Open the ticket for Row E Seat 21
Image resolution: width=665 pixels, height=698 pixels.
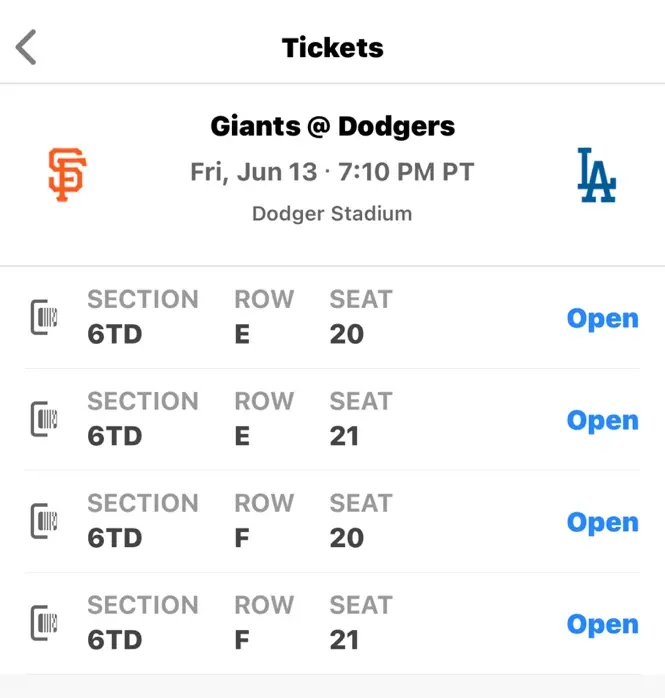tap(603, 421)
